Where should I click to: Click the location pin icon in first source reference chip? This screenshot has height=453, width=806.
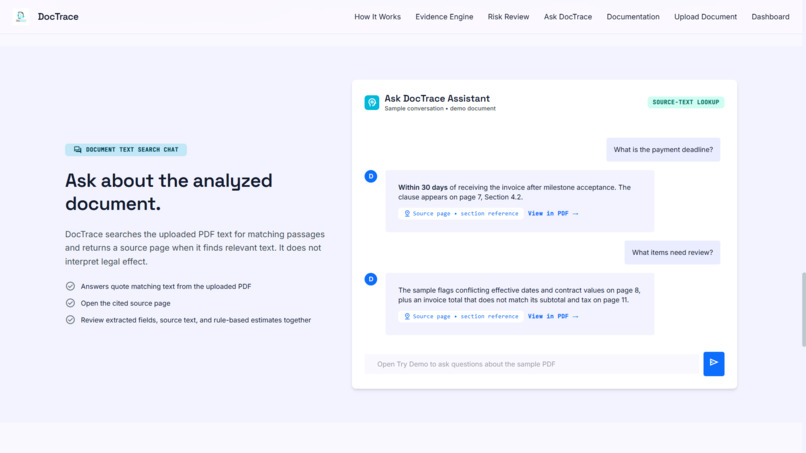tap(407, 213)
